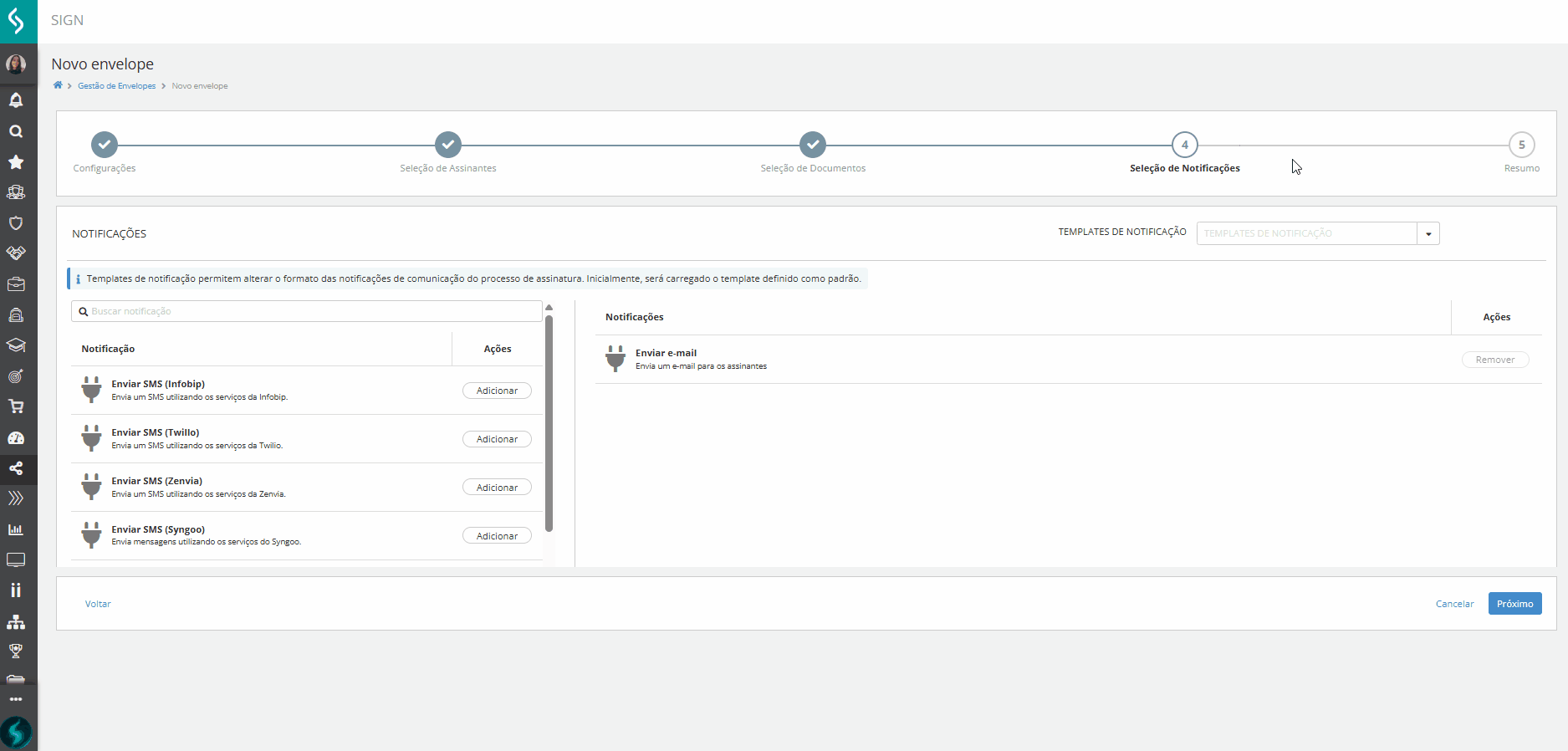This screenshot has height=751, width=1568.
Task: Add Enviar SMS (Zenvia) notification
Action: [497, 488]
